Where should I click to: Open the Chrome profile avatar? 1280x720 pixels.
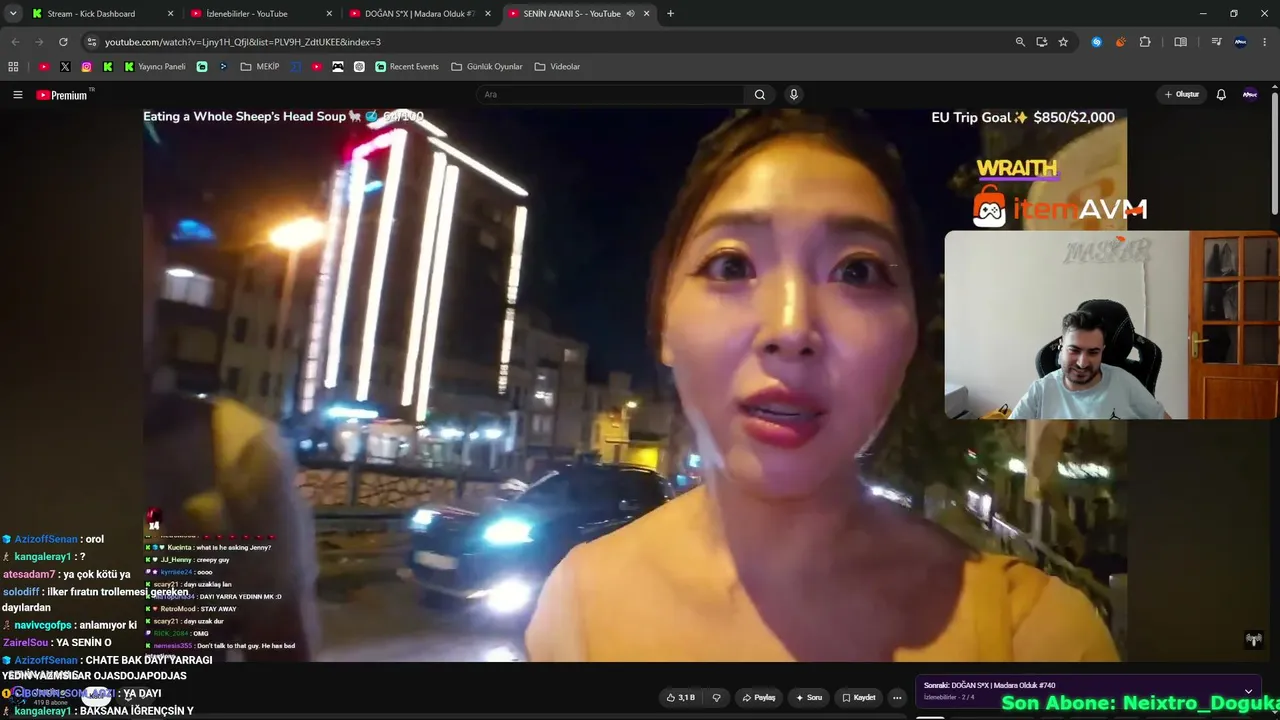1241,42
